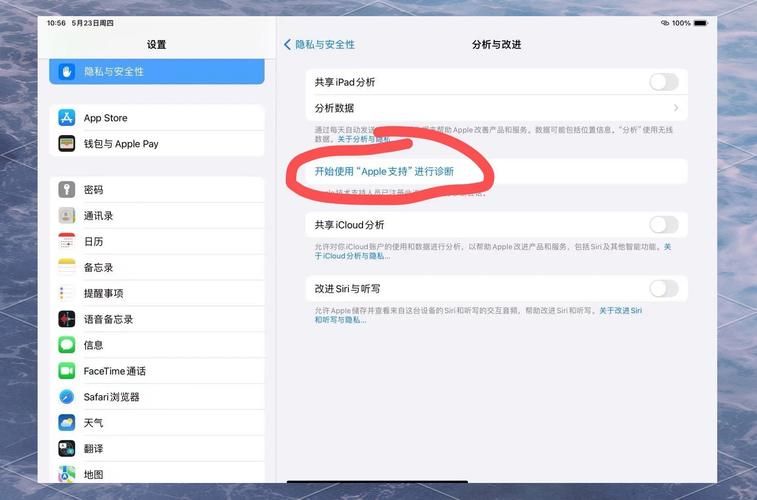Open Safari浏览器 settings row
The height and width of the screenshot is (500, 757).
(x=157, y=397)
